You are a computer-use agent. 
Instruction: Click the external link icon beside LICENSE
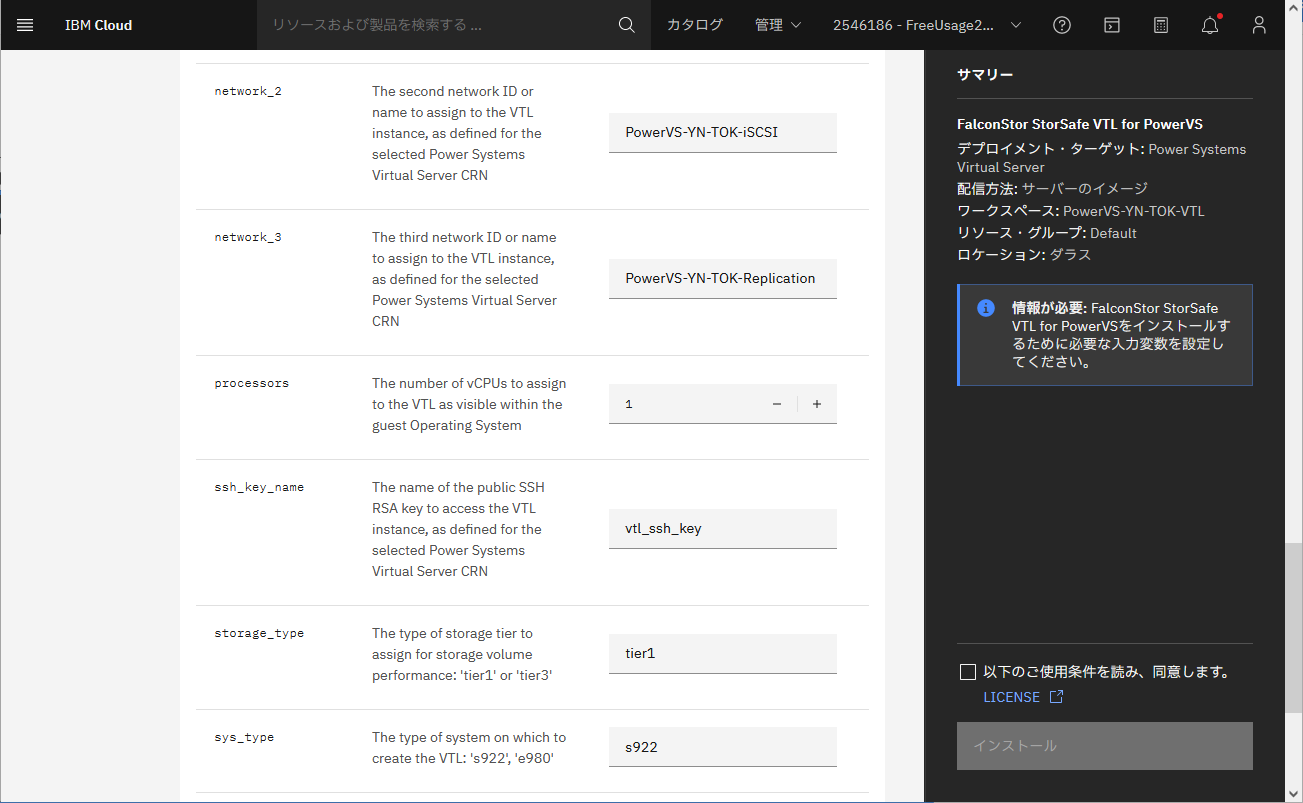[1056, 697]
